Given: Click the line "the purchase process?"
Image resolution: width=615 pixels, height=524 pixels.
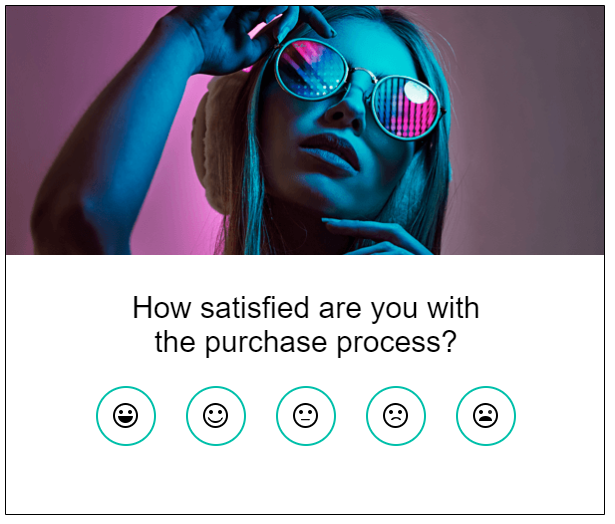Looking at the screenshot, I should (306, 342).
